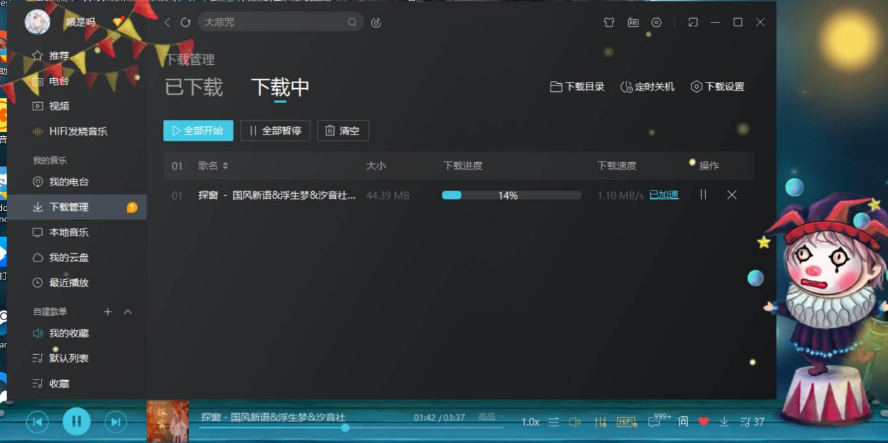This screenshot has height=443, width=888.
Task: Cancel the 探窗 download with X icon
Action: pos(732,195)
